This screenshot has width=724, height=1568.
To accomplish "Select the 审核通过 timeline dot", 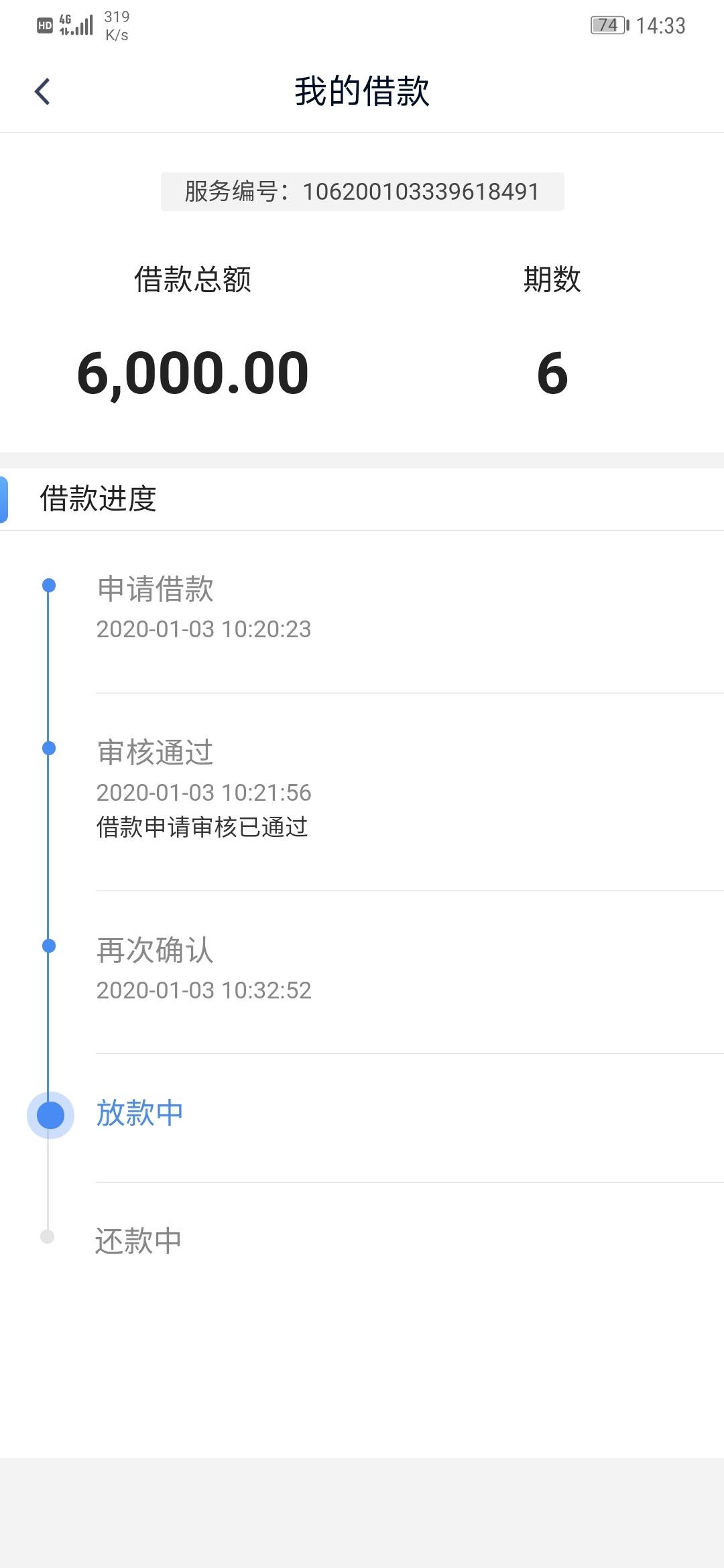I will 48,748.
